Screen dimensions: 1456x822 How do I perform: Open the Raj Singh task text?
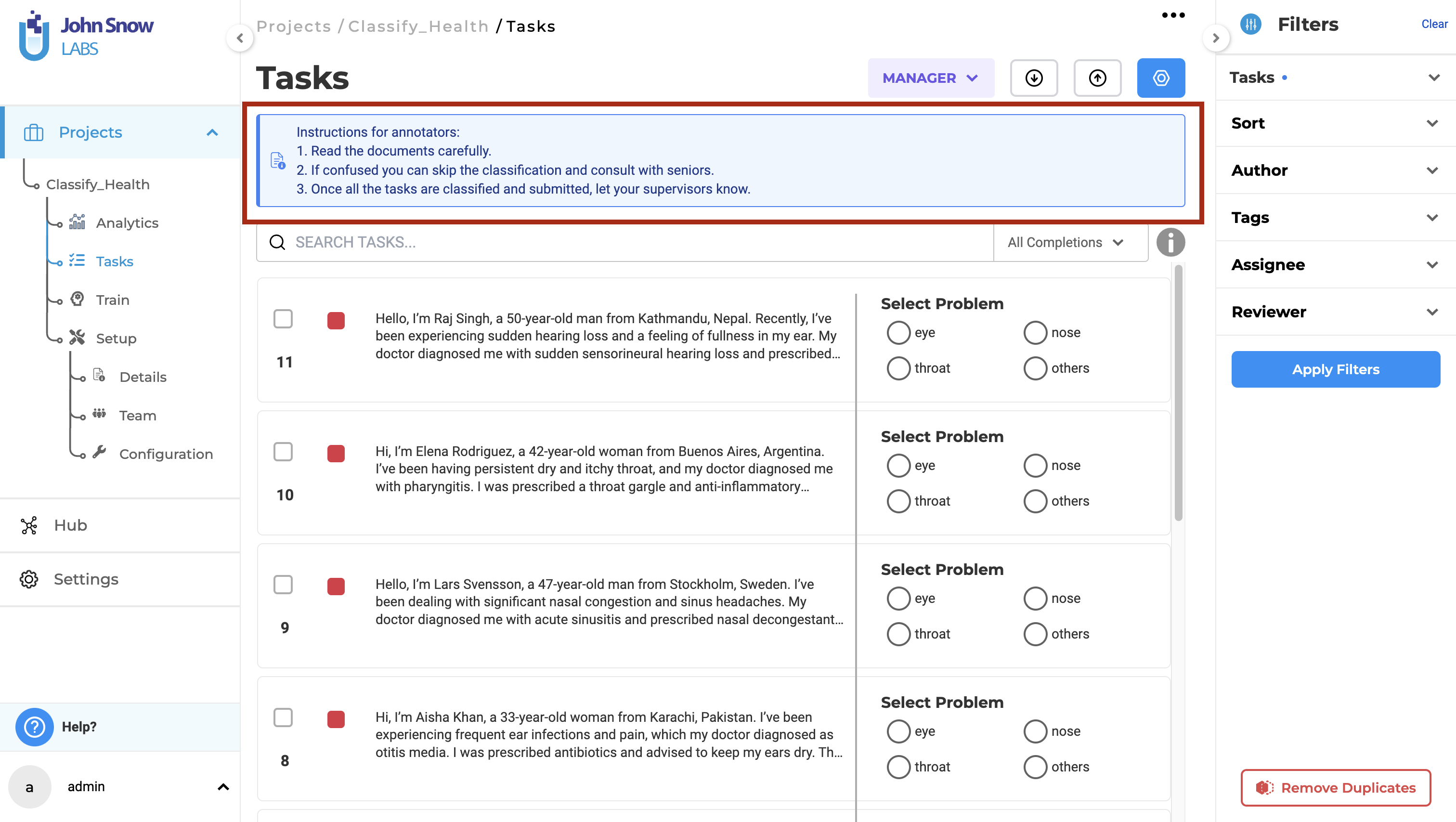point(608,337)
